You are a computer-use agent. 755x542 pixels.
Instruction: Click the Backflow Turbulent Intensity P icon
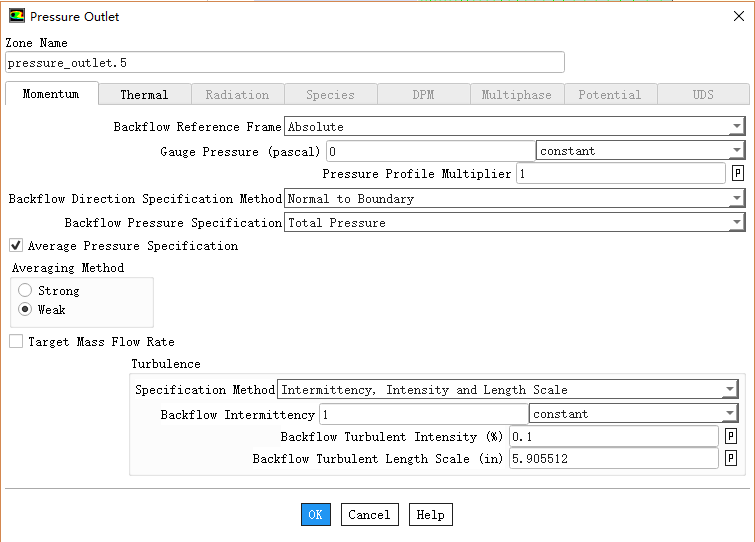(x=731, y=437)
